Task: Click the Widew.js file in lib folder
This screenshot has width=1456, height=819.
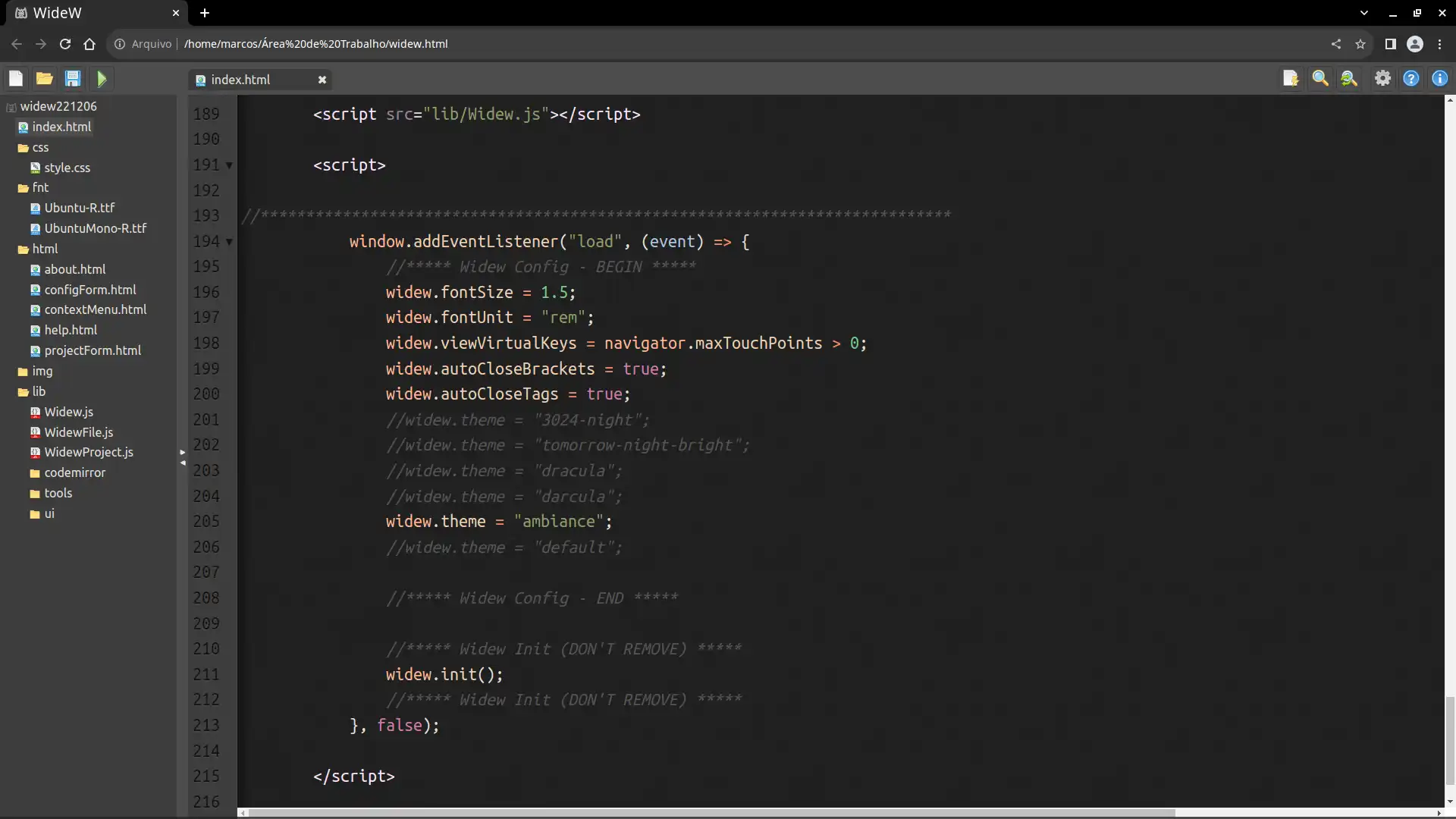Action: point(69,411)
